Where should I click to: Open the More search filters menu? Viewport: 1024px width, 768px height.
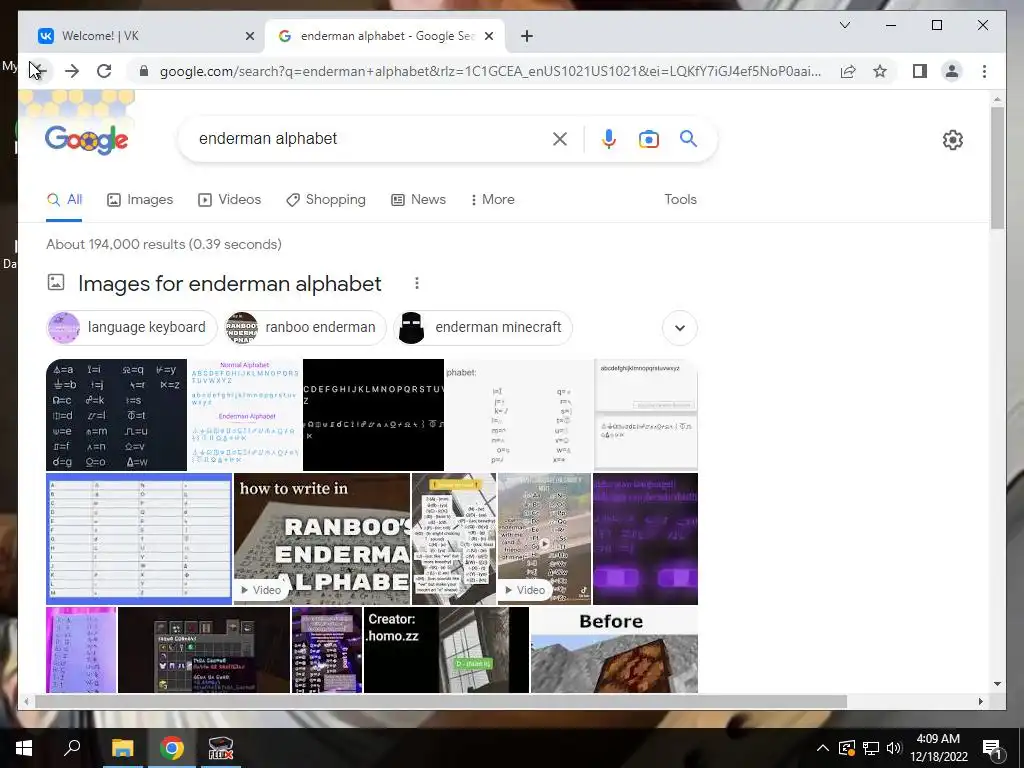coord(493,200)
